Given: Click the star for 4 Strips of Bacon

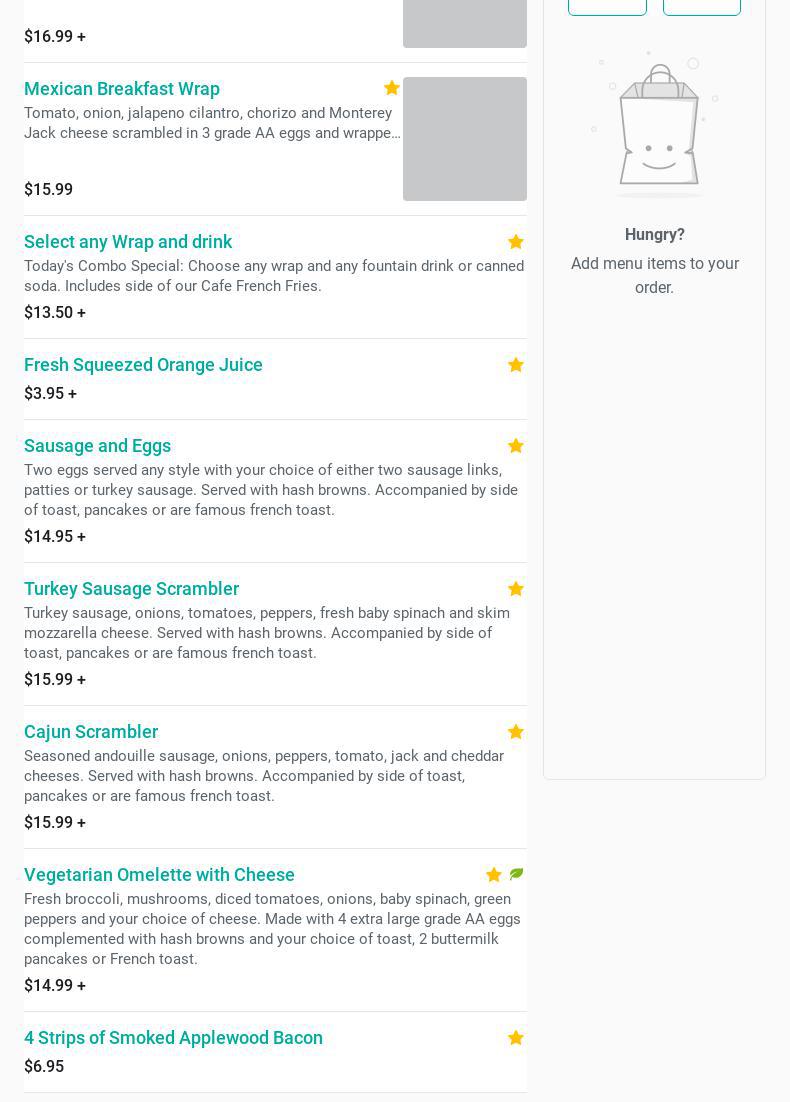Looking at the screenshot, I should tap(516, 1038).
